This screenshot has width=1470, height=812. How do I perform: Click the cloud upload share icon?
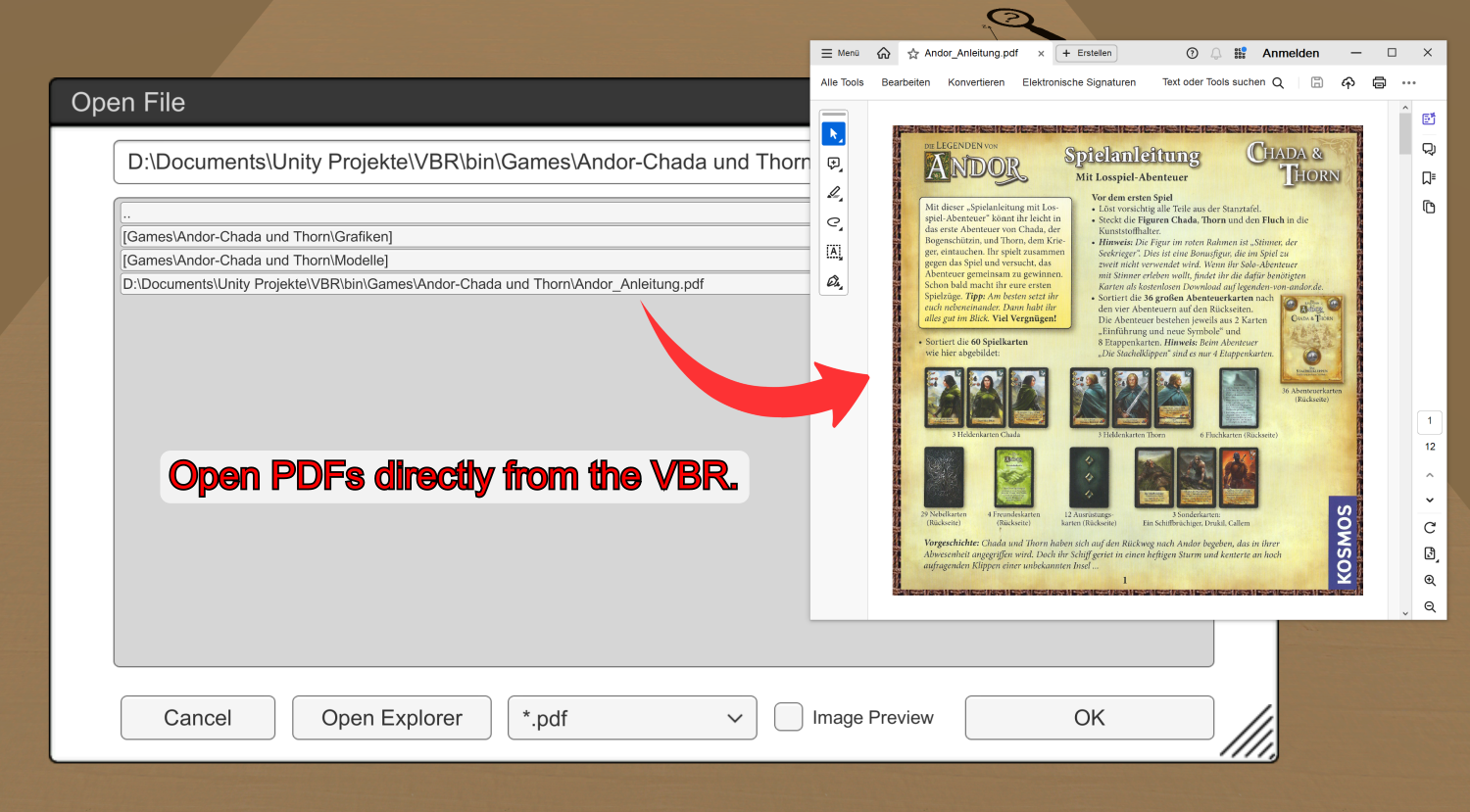[1348, 82]
